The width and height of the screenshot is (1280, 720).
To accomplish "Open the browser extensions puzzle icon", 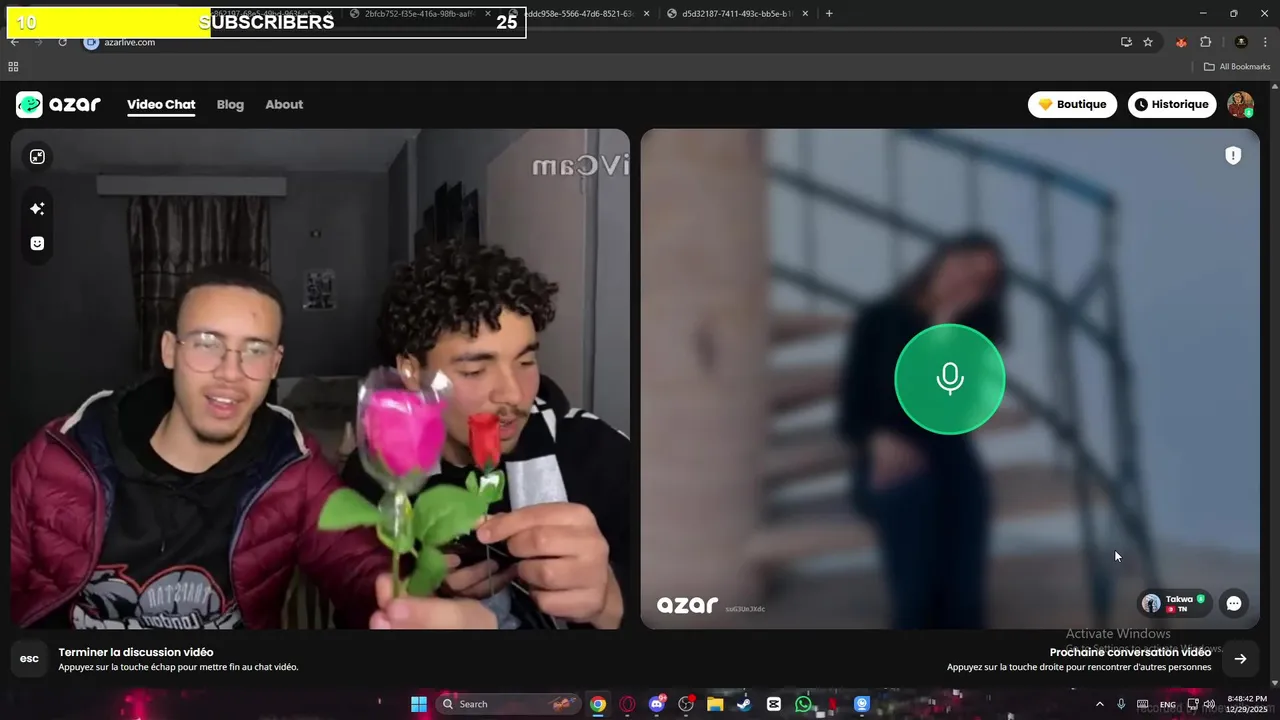I will [1205, 42].
